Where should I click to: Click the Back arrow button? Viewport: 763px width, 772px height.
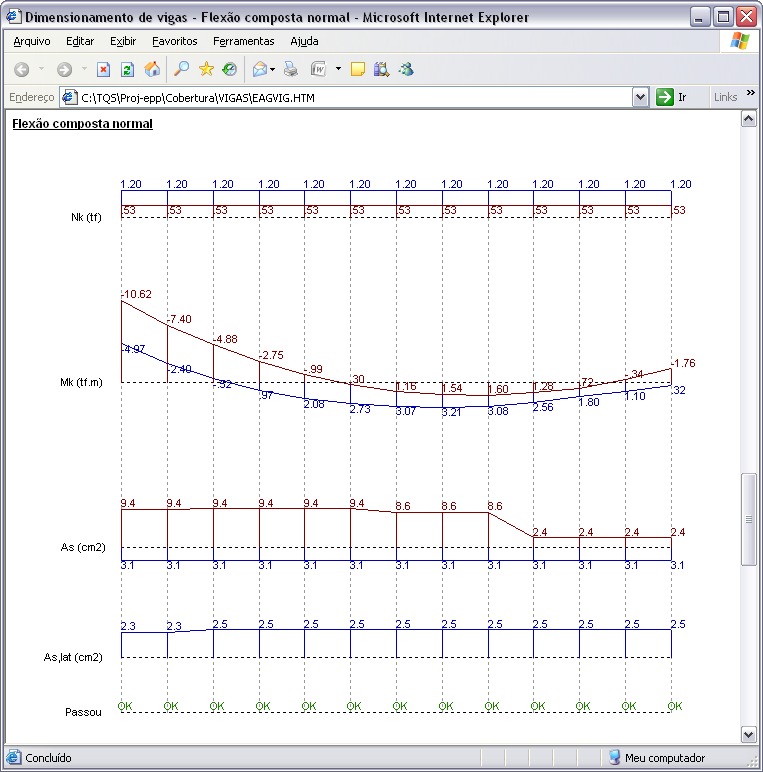point(21,69)
